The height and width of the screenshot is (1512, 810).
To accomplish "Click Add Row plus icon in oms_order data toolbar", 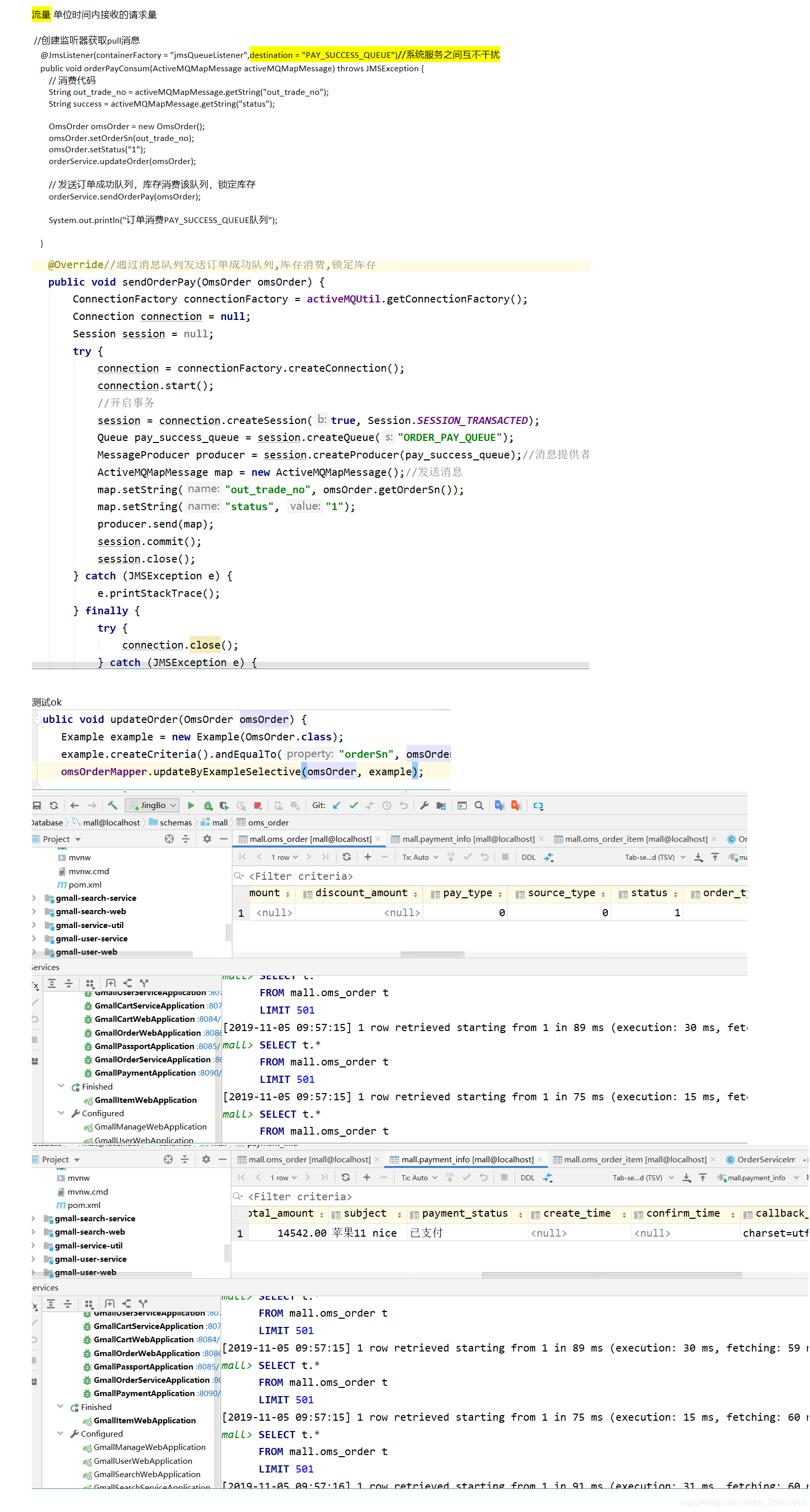I will tap(368, 856).
